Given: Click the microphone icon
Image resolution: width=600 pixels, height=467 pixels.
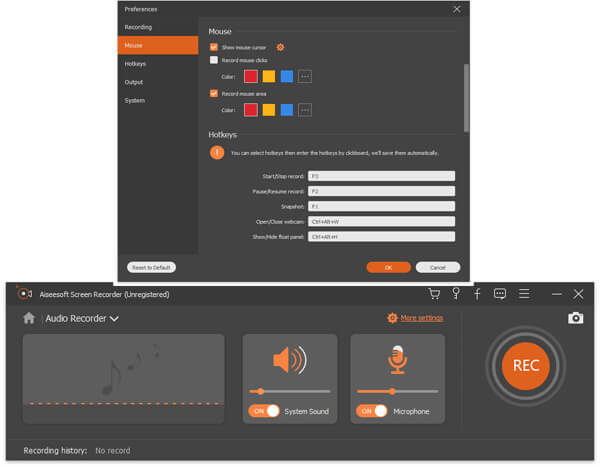Looking at the screenshot, I should point(397,359).
